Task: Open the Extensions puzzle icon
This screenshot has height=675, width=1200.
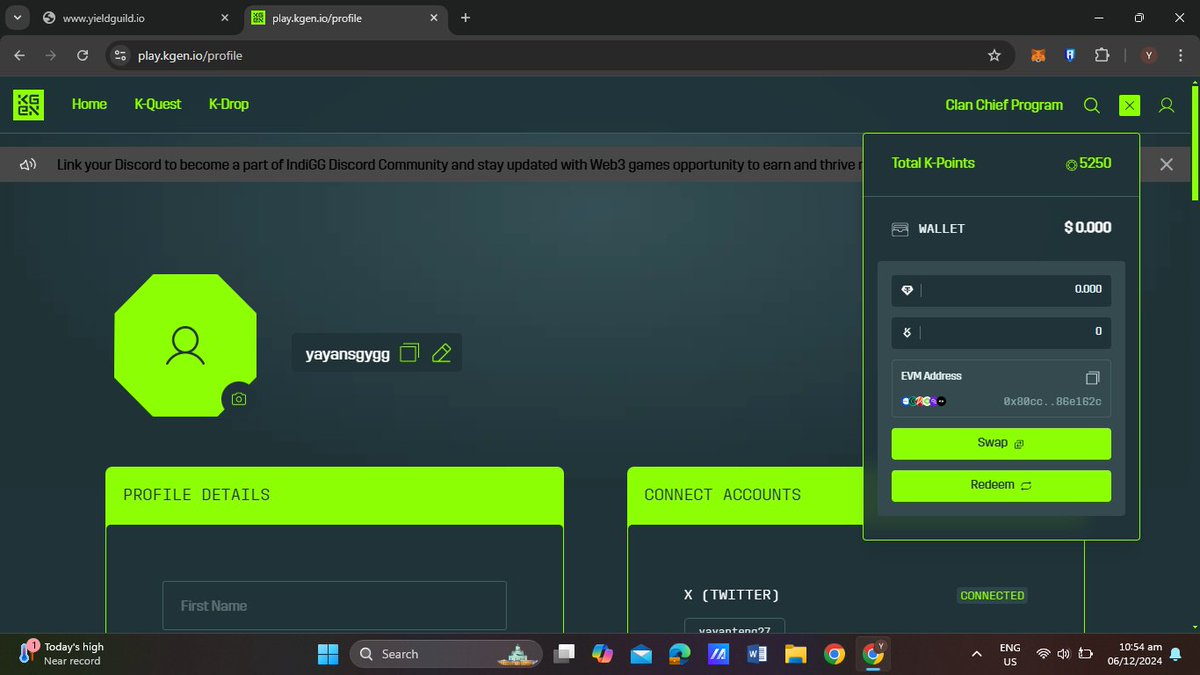Action: click(x=1102, y=56)
